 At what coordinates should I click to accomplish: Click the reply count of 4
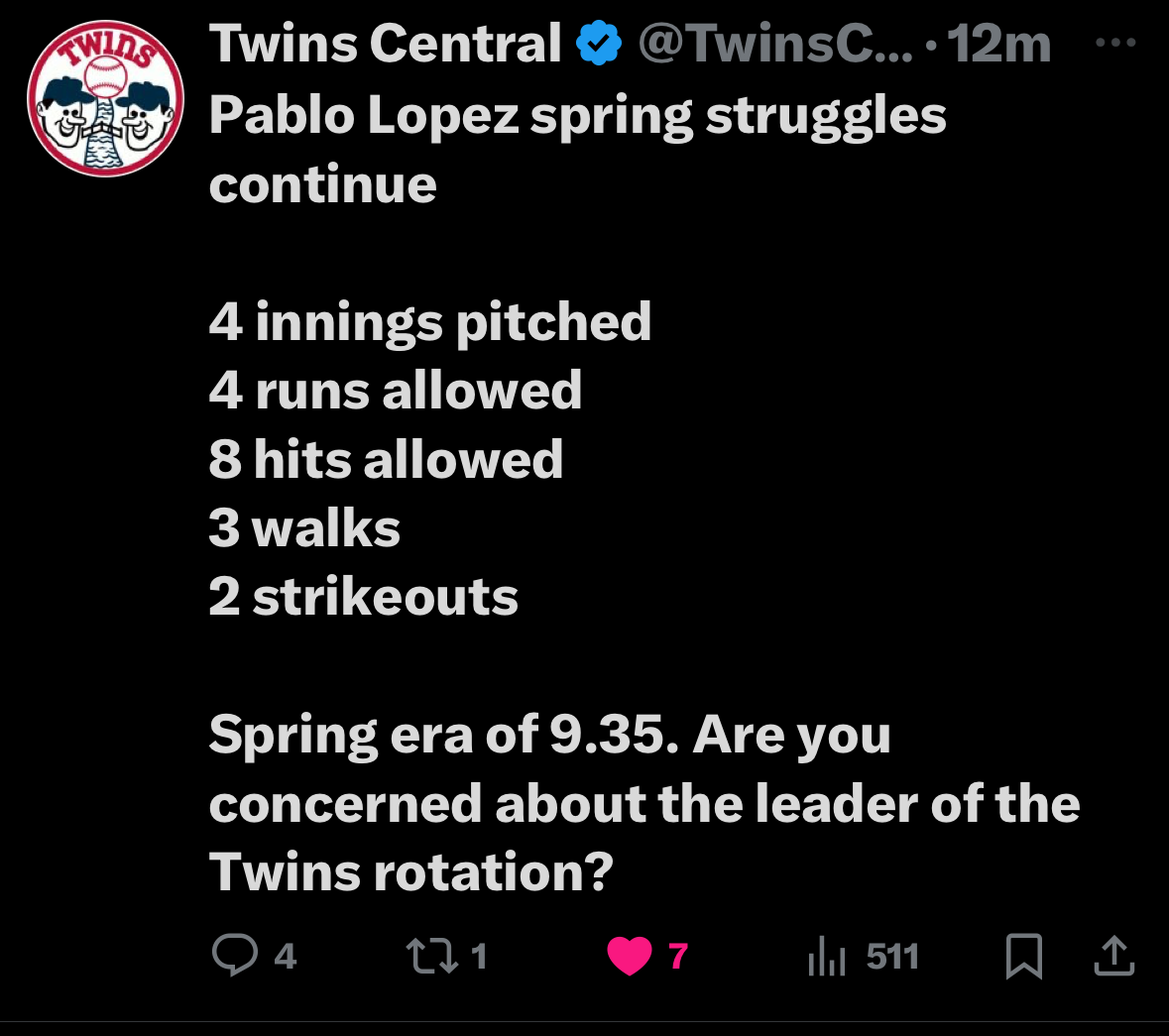tap(285, 956)
